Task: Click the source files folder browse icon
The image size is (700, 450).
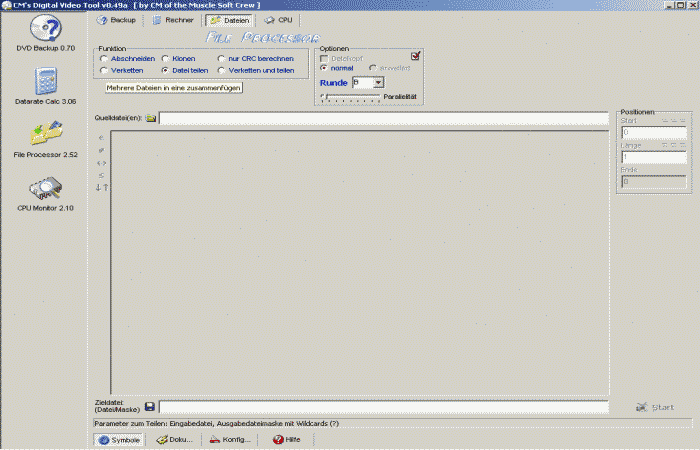Action: pos(150,118)
